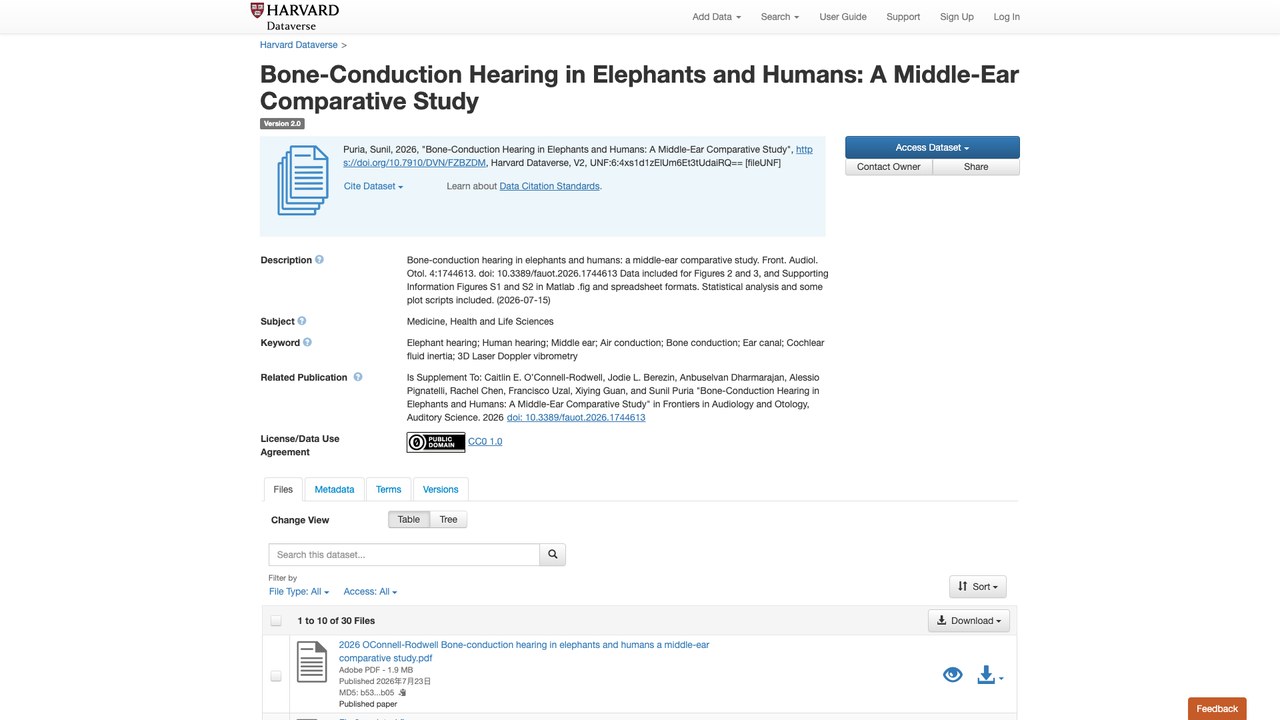Check the PDF file's checkbox

[276, 676]
